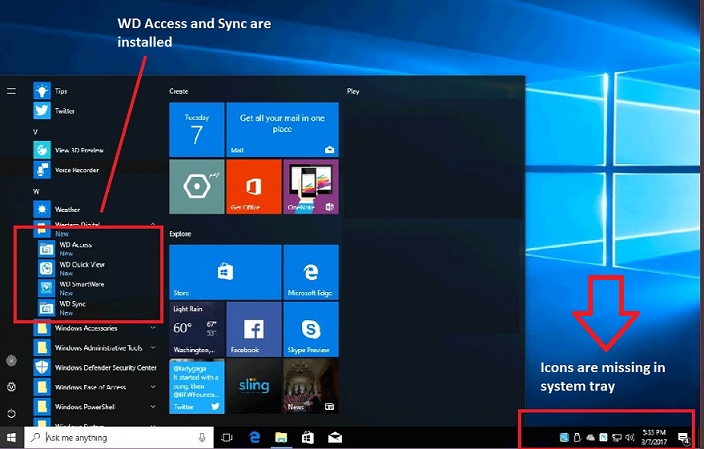The width and height of the screenshot is (704, 449).
Task: Click the Ask me anything search box
Action: 110,438
